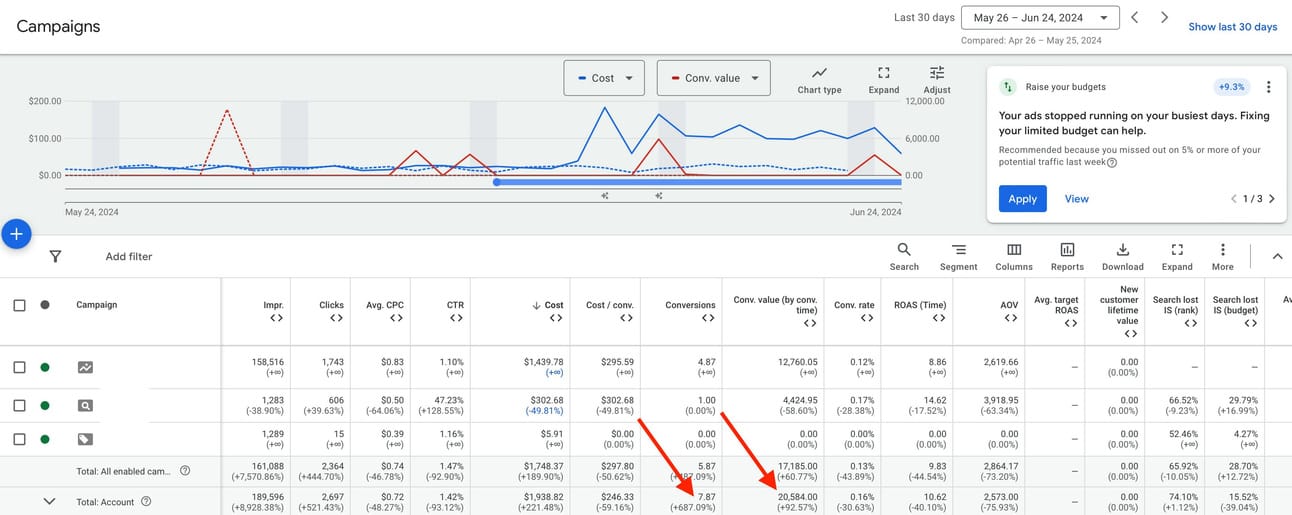The height and width of the screenshot is (515, 1292).
Task: Click the AOV column header
Action: click(1010, 305)
